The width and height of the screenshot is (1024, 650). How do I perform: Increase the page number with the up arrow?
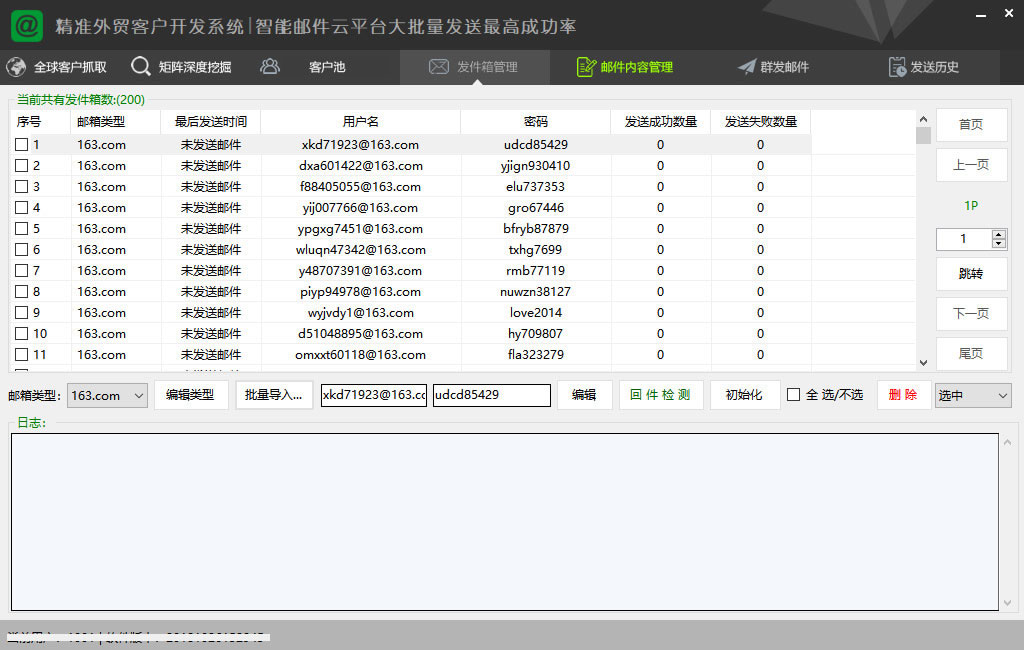click(x=998, y=235)
